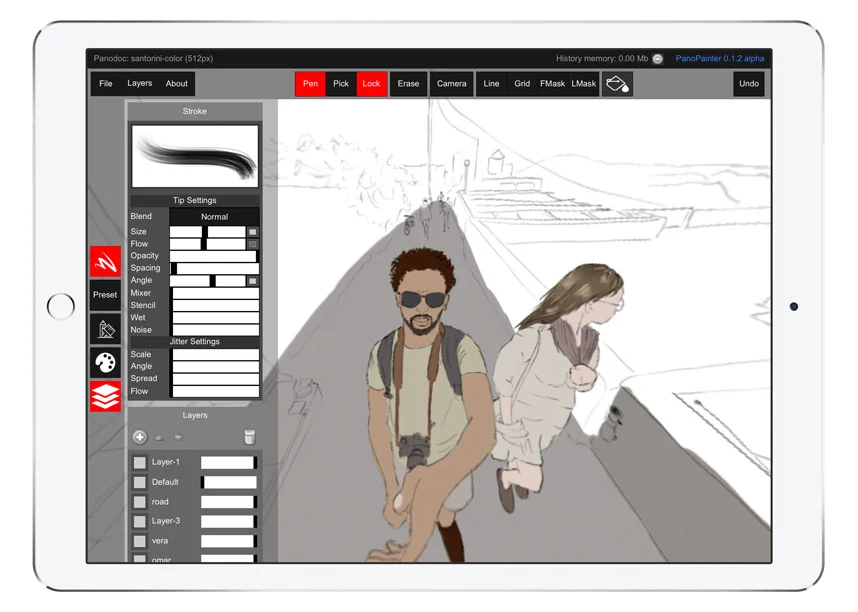Adjust the jitter Flow slider

click(214, 391)
